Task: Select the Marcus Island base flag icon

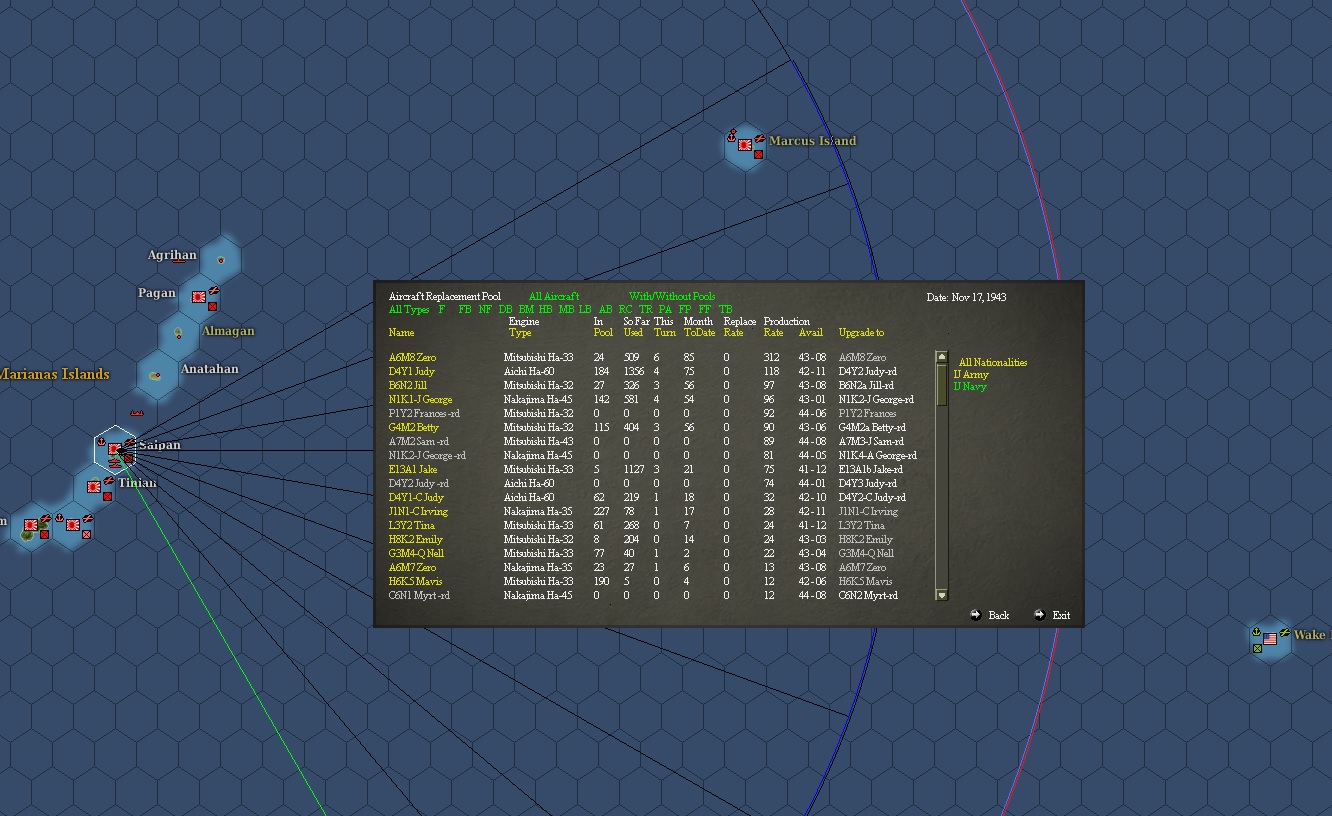Action: point(745,145)
